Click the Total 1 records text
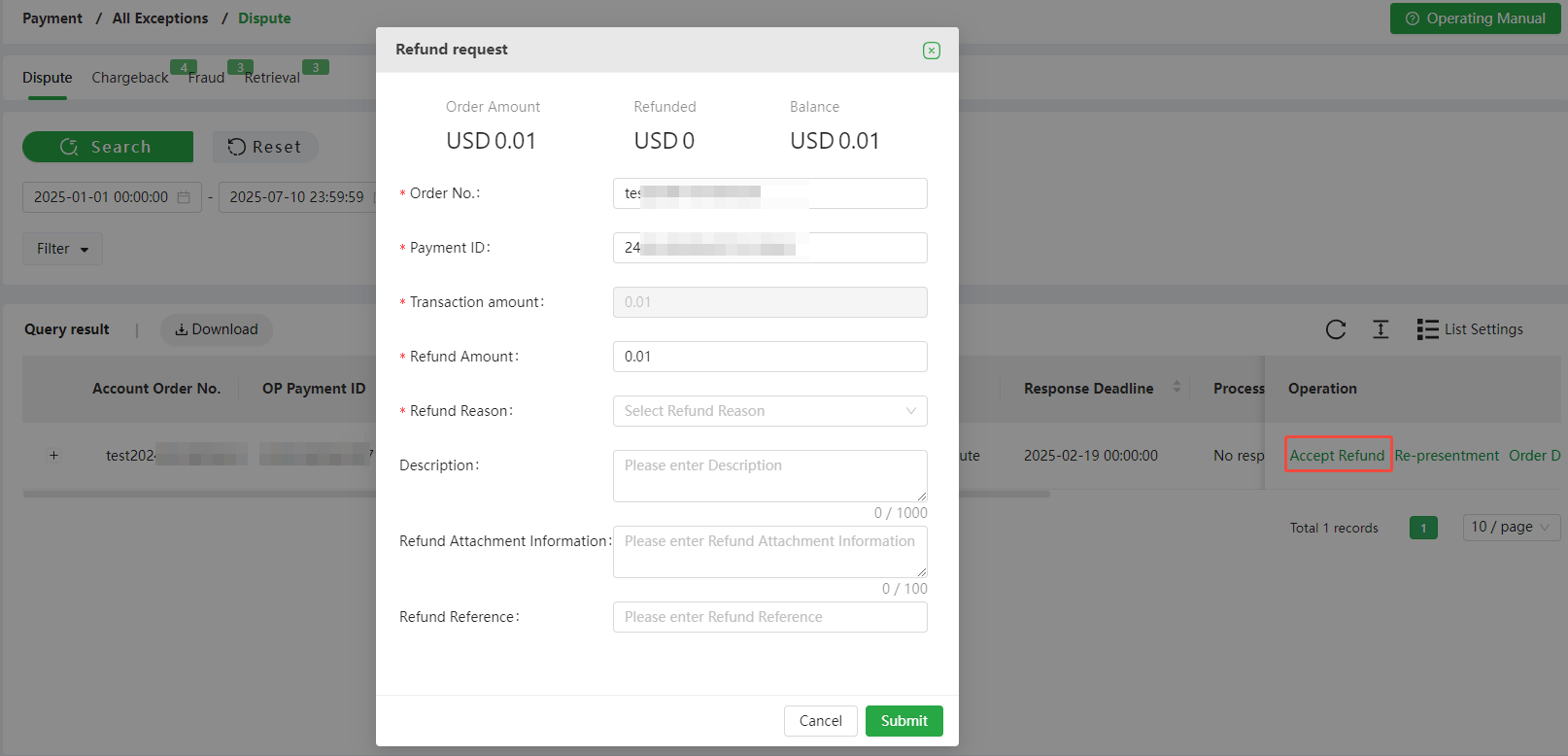Screen dimensions: 1568x756 (x=1334, y=528)
